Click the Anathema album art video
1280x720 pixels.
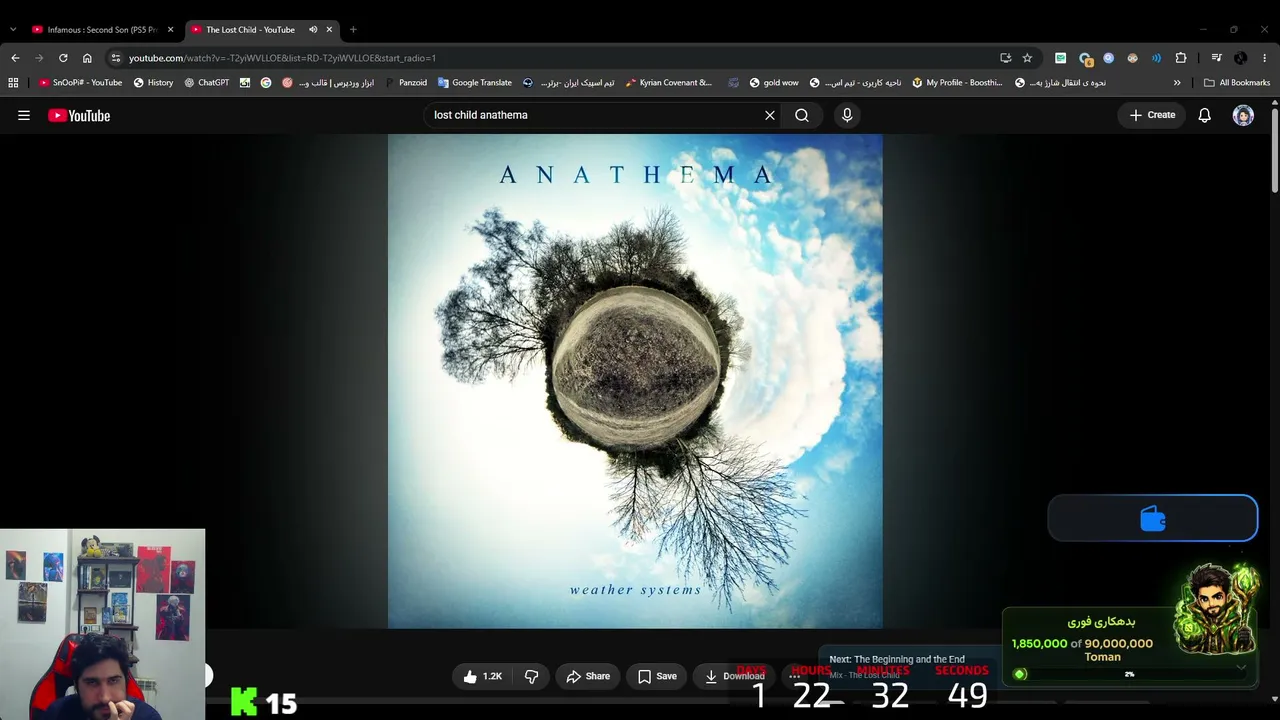(x=635, y=381)
